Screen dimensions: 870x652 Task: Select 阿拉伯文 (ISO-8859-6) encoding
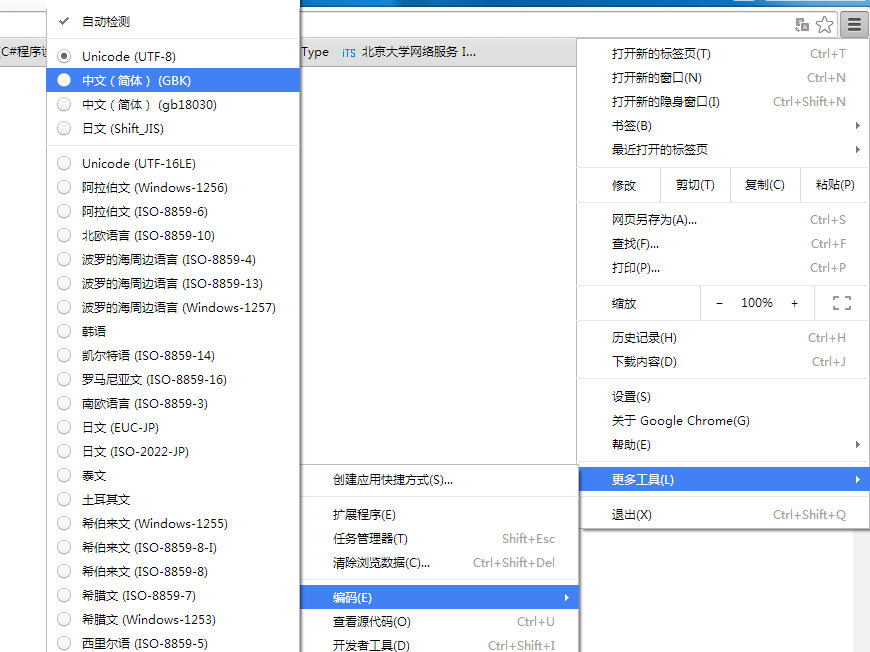pos(173,211)
